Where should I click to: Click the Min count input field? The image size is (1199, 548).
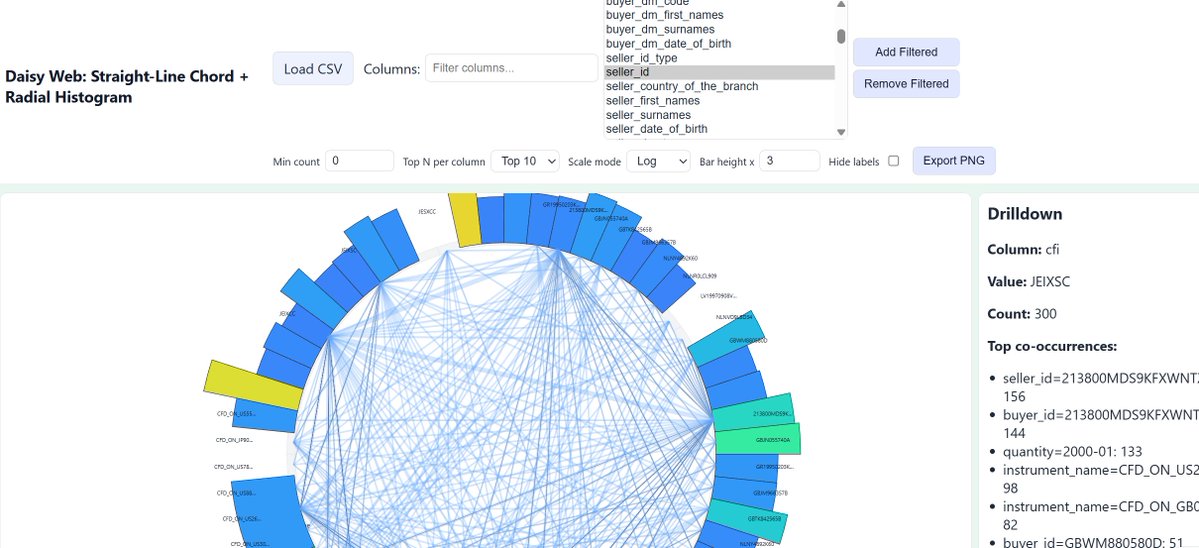[359, 161]
